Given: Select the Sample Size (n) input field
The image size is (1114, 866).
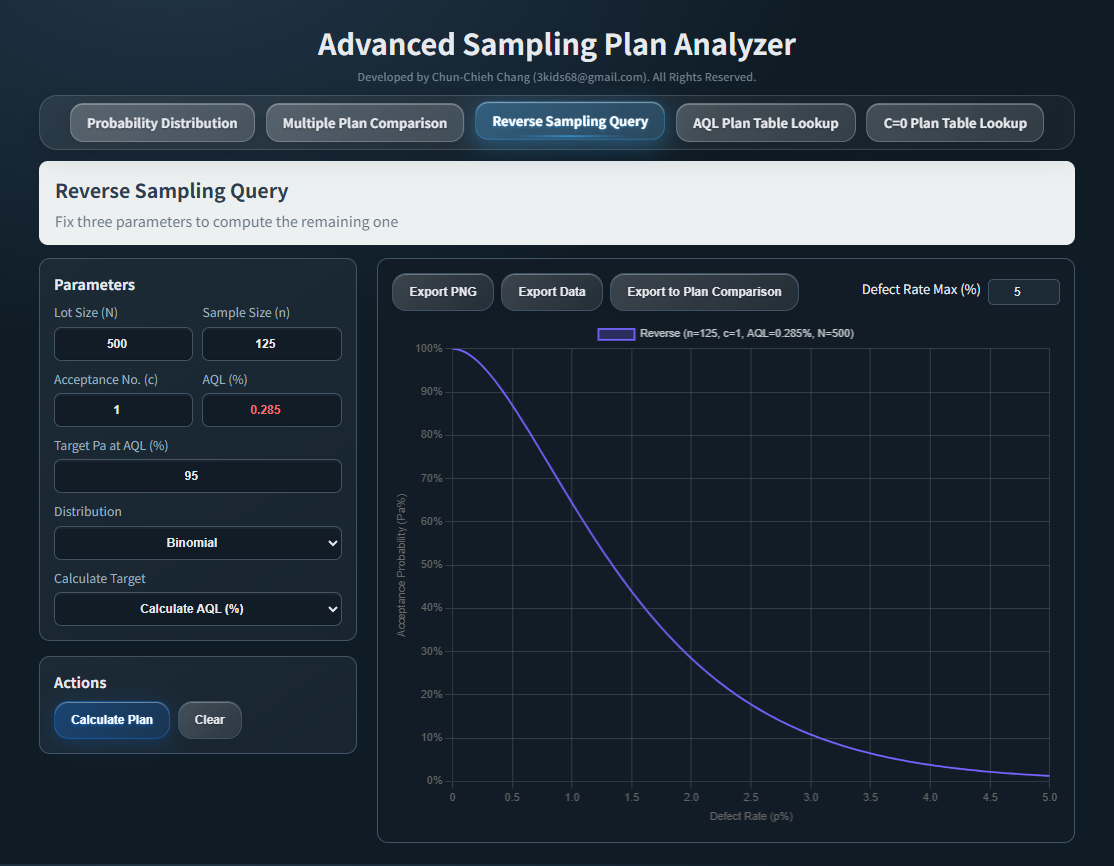Looking at the screenshot, I should pos(271,343).
